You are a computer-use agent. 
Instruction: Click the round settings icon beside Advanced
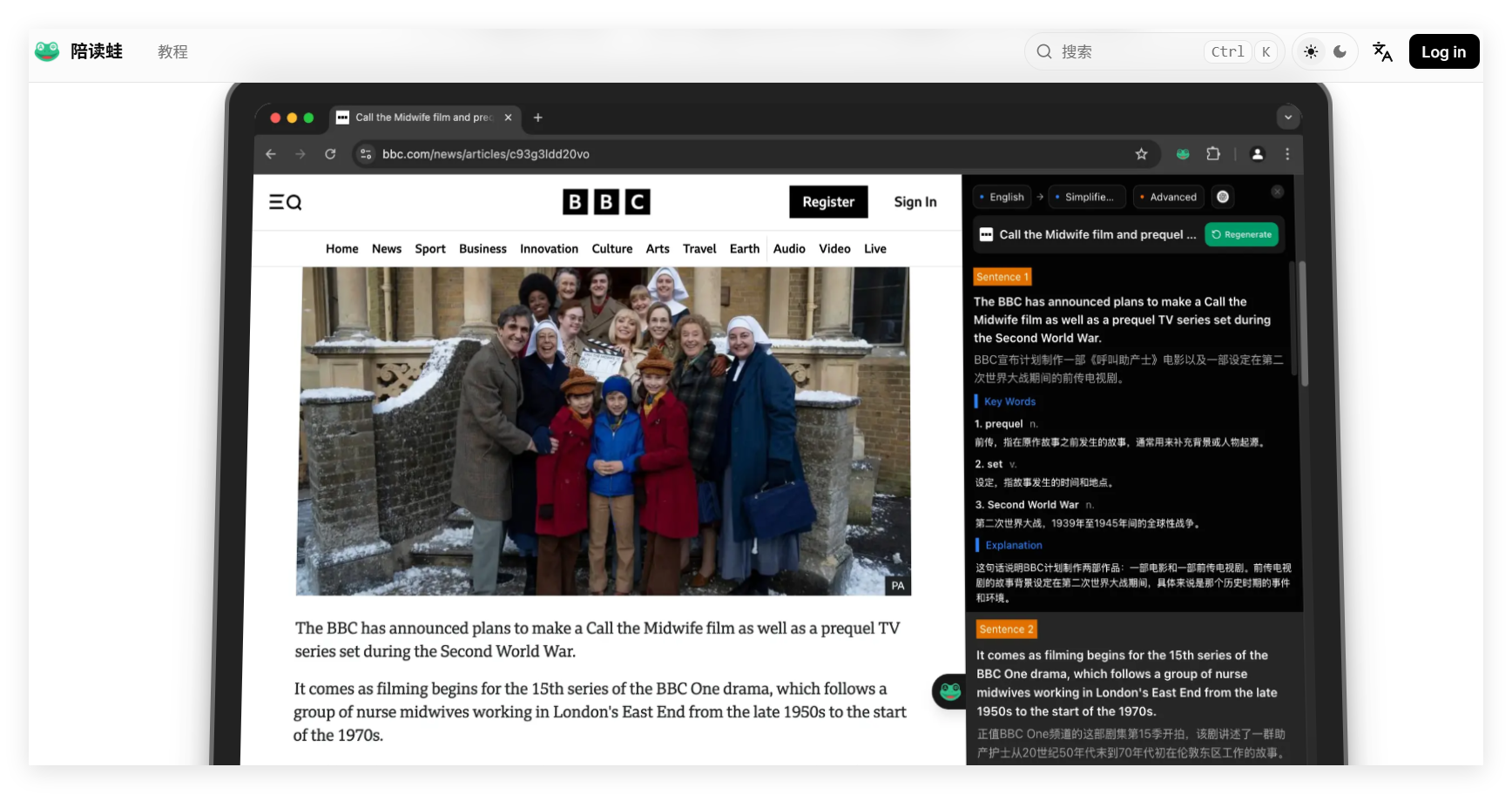pos(1223,197)
